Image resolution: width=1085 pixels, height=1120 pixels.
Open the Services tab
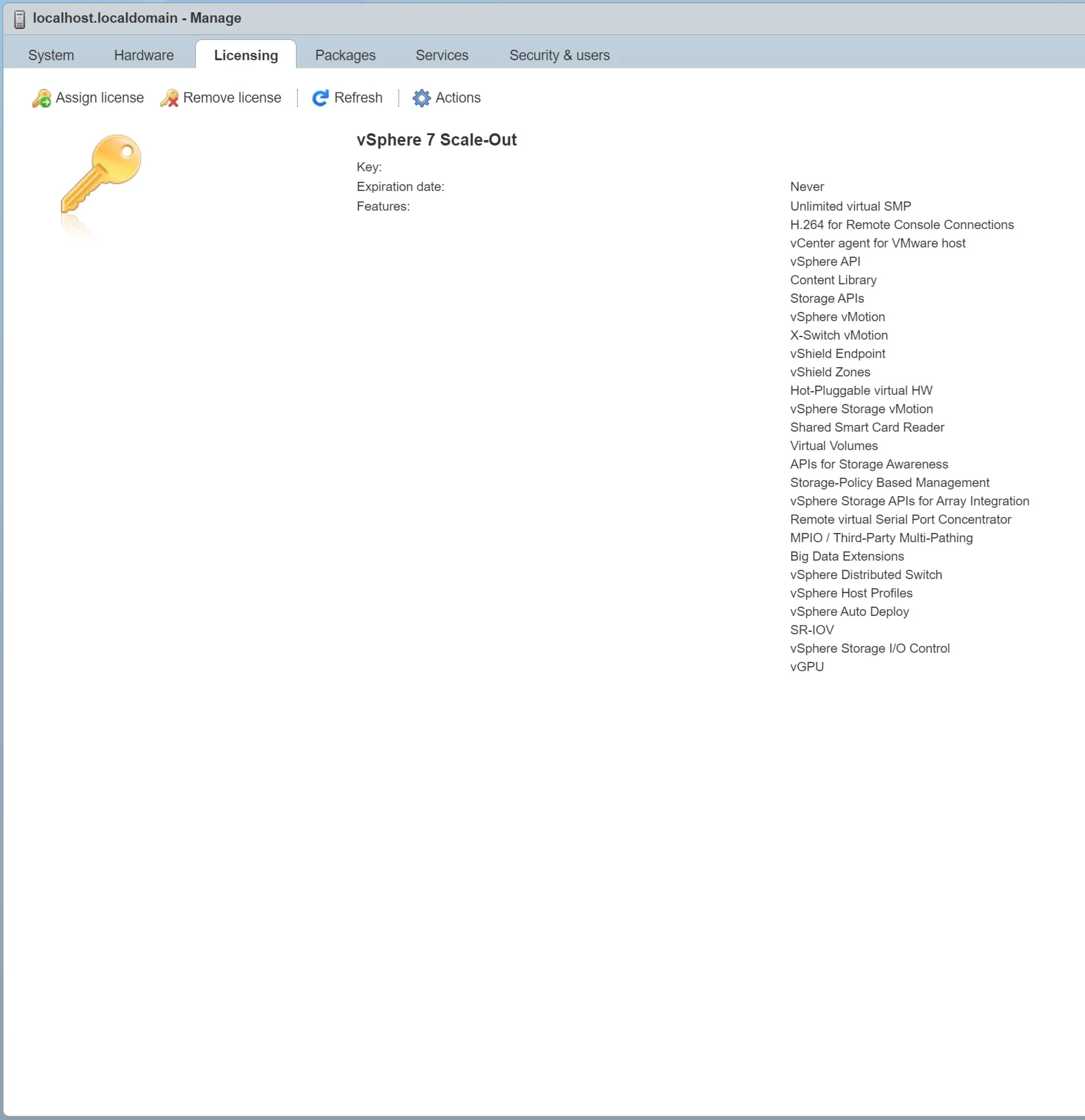pos(442,55)
